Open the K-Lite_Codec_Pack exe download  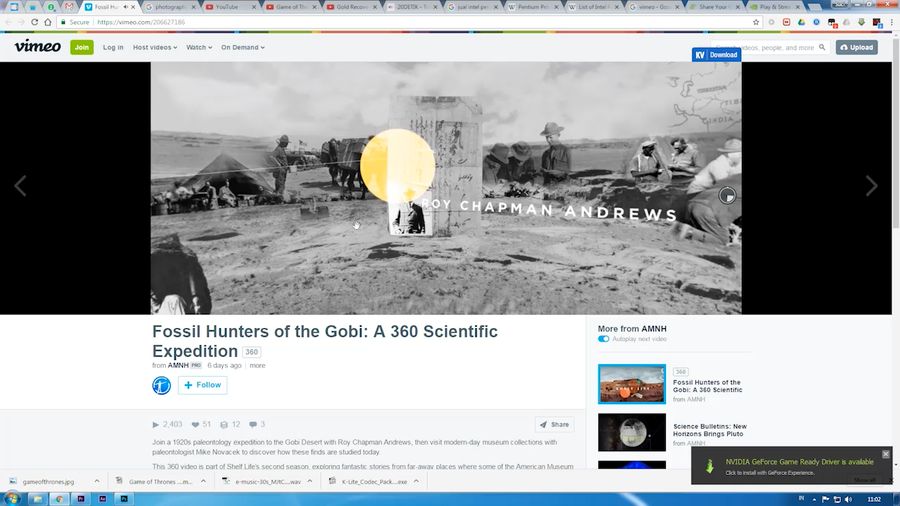point(368,482)
